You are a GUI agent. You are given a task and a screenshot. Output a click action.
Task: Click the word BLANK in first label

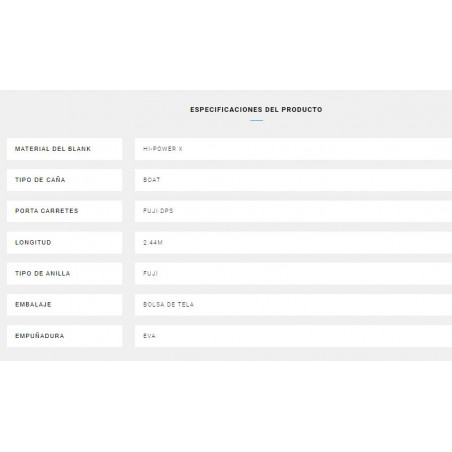79,149
